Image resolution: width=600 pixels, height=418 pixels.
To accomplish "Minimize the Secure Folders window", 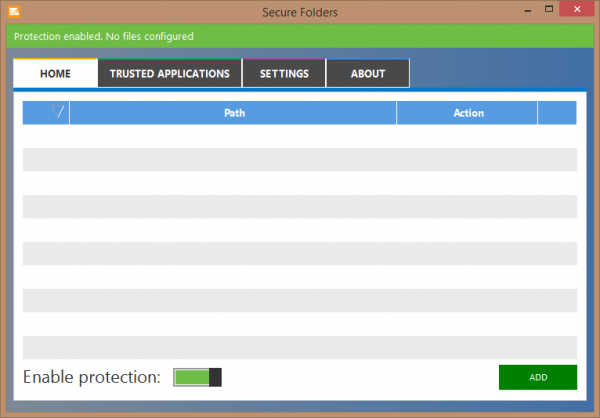I will [x=528, y=10].
